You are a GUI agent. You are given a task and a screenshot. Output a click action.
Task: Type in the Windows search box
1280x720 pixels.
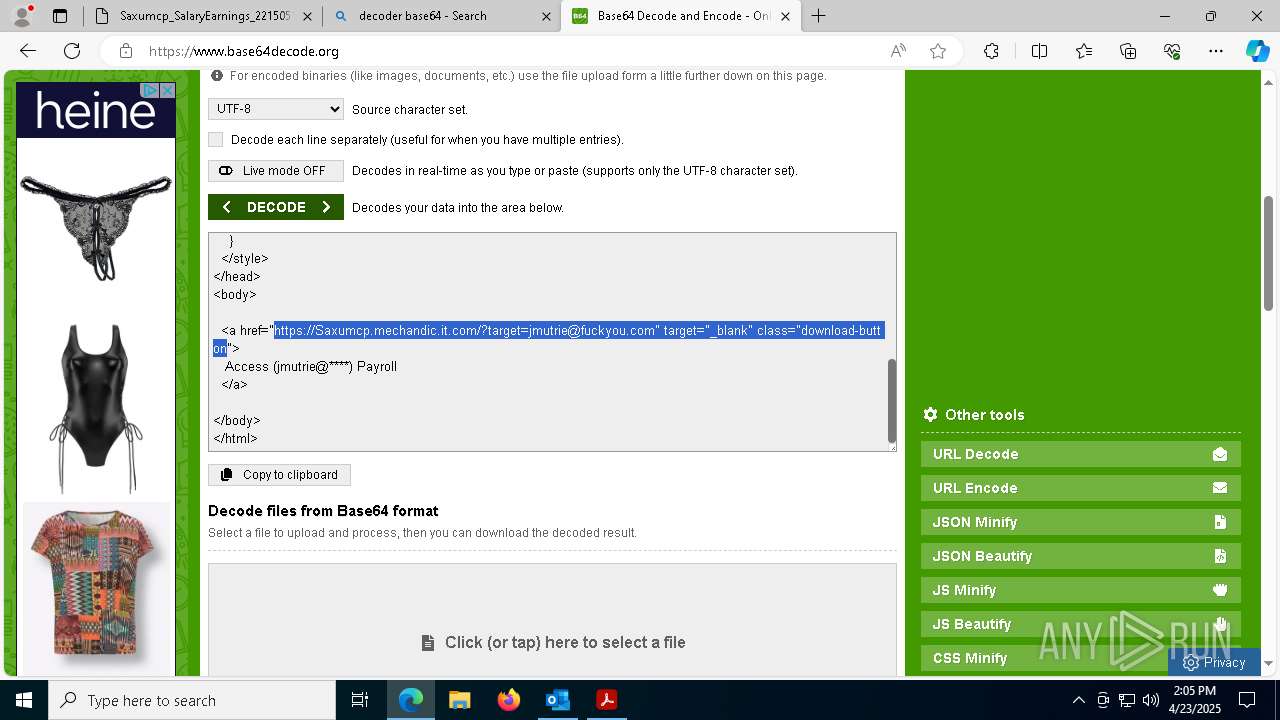[x=192, y=700]
